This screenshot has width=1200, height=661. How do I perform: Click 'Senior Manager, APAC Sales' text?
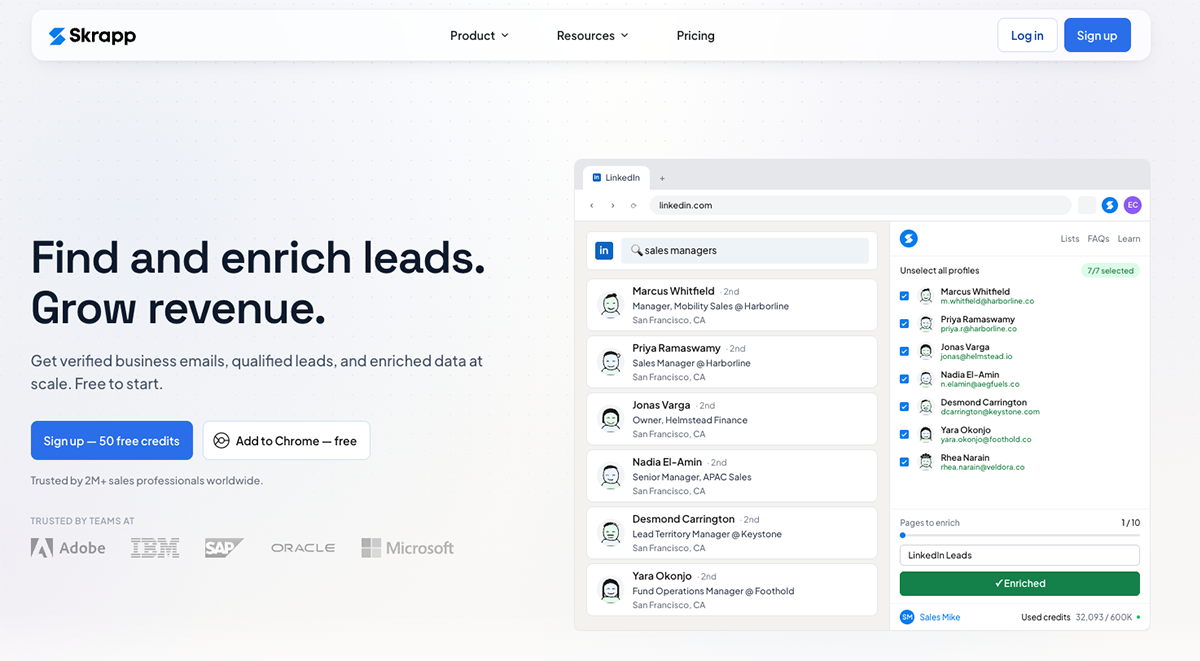692,477
